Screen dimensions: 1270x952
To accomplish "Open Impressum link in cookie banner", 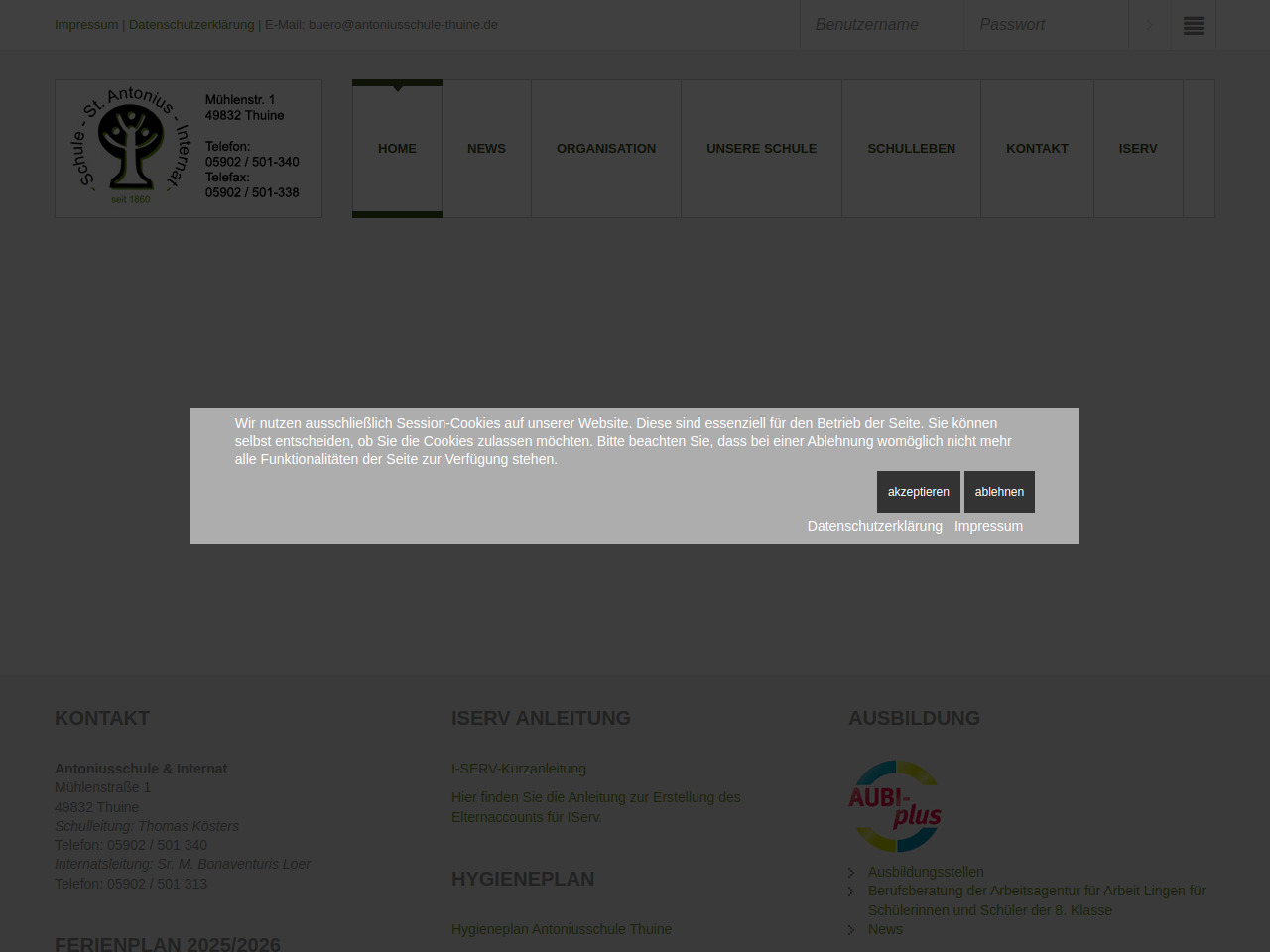I will point(988,526).
